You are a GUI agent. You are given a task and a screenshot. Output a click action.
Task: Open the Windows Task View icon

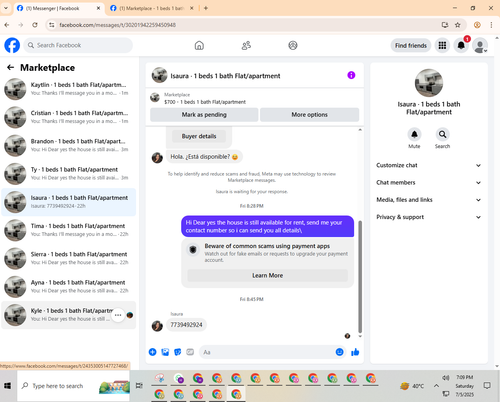[x=139, y=386]
